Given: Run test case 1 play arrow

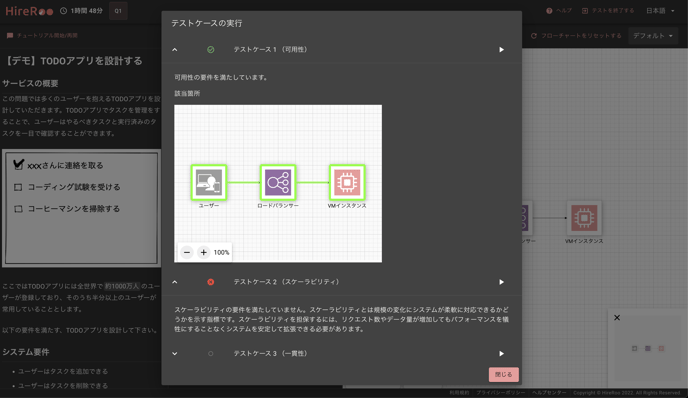Looking at the screenshot, I should point(501,50).
